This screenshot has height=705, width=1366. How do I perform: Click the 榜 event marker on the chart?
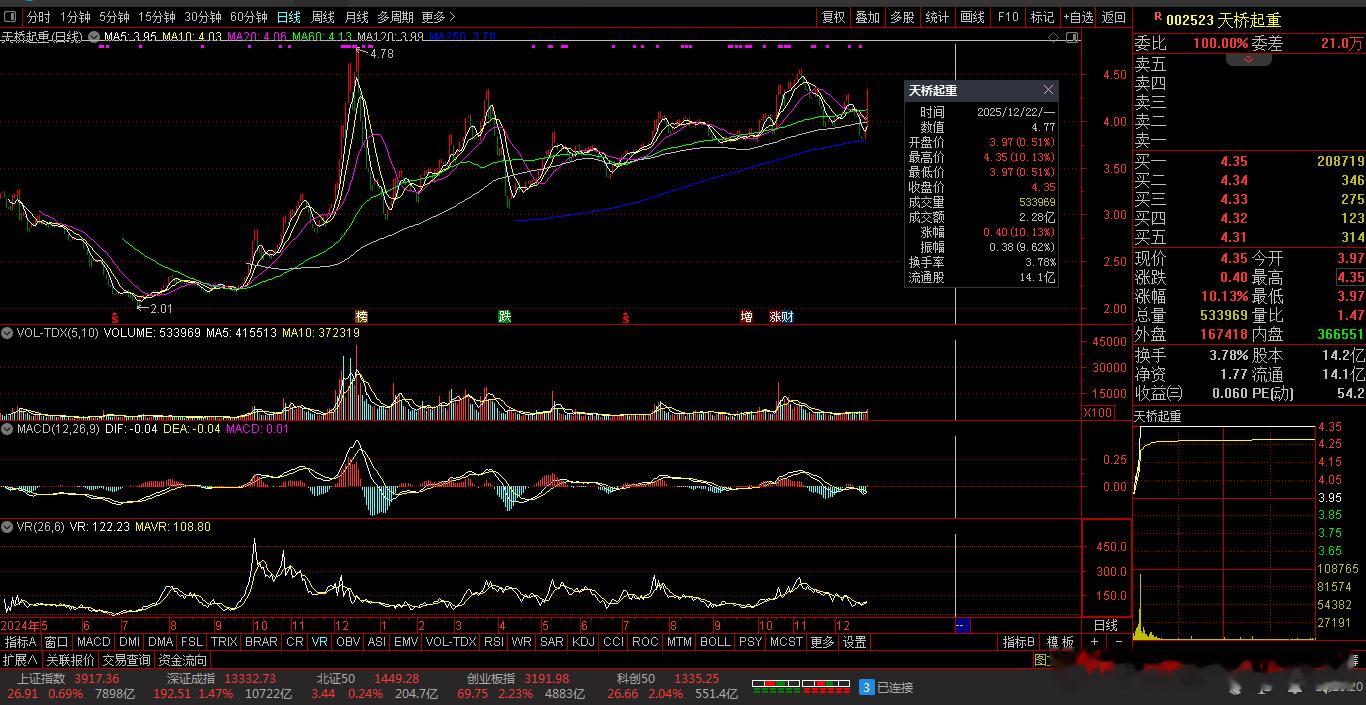(x=362, y=316)
